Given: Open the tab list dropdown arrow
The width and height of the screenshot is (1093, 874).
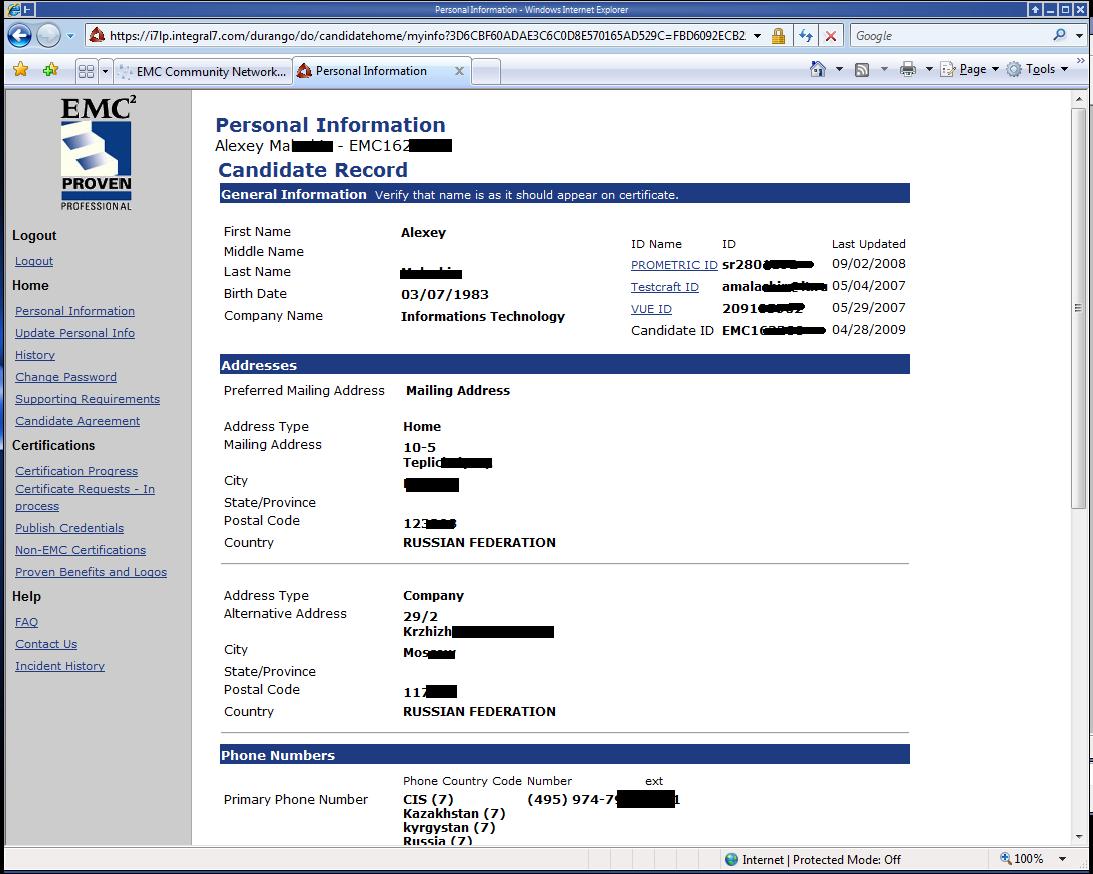Looking at the screenshot, I should pyautogui.click(x=105, y=71).
